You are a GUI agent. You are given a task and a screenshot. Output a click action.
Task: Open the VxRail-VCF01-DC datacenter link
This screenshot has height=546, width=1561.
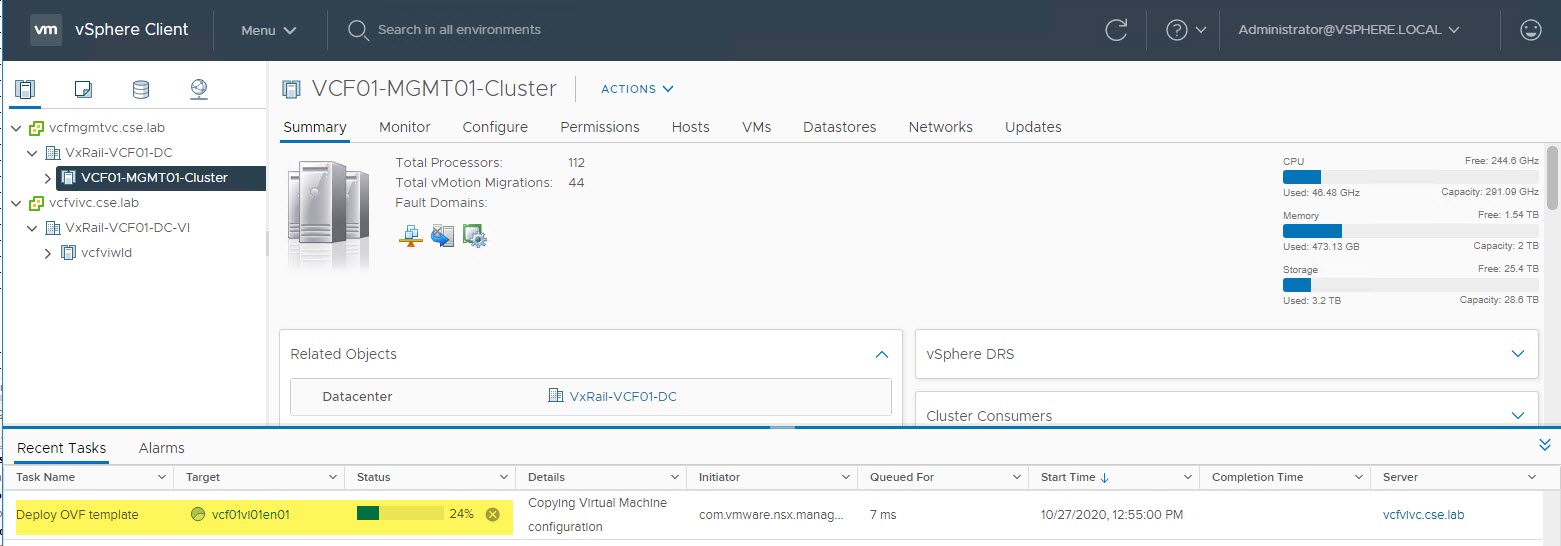tap(622, 397)
